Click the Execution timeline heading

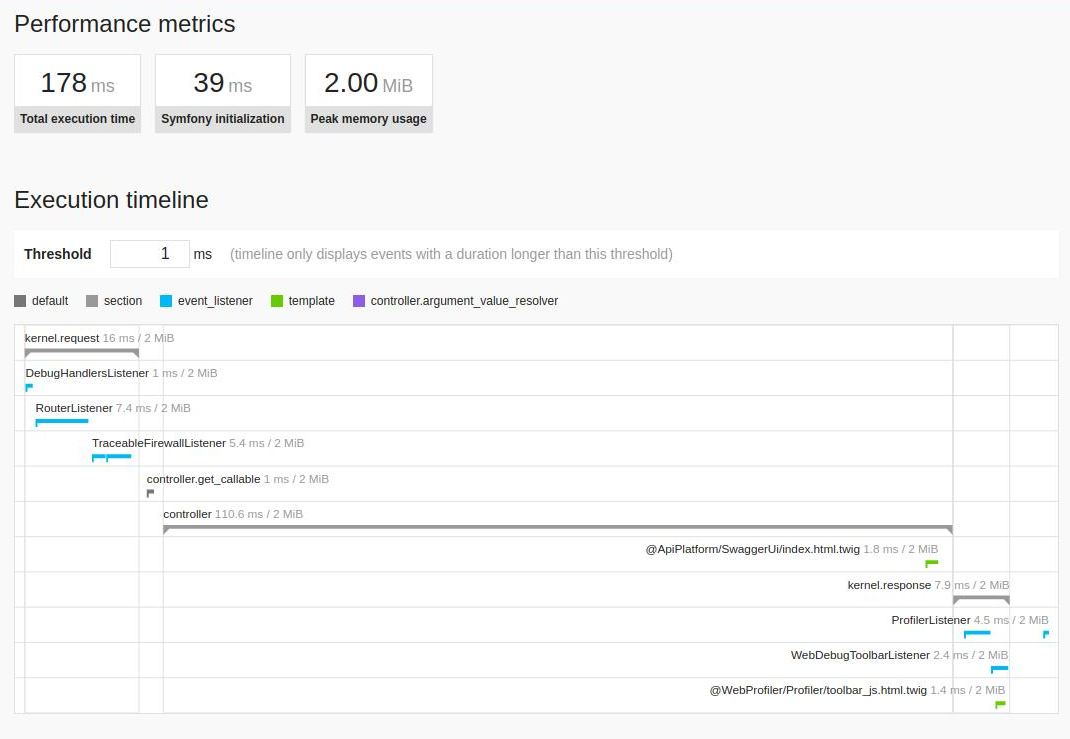click(111, 200)
